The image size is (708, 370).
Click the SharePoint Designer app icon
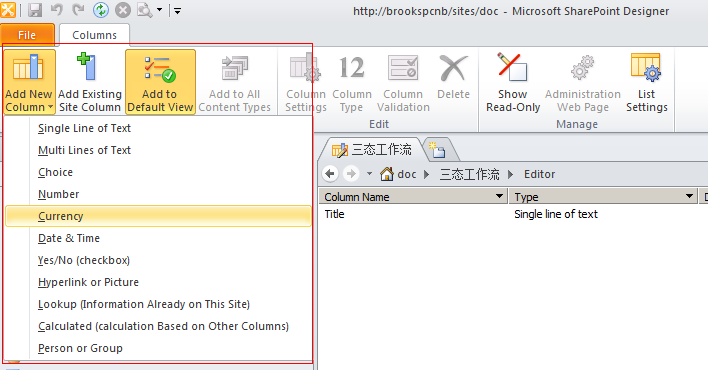click(8, 9)
